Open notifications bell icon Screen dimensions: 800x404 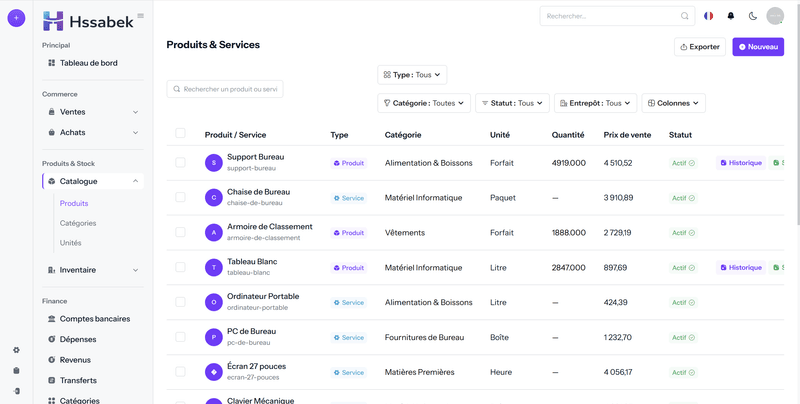[731, 16]
